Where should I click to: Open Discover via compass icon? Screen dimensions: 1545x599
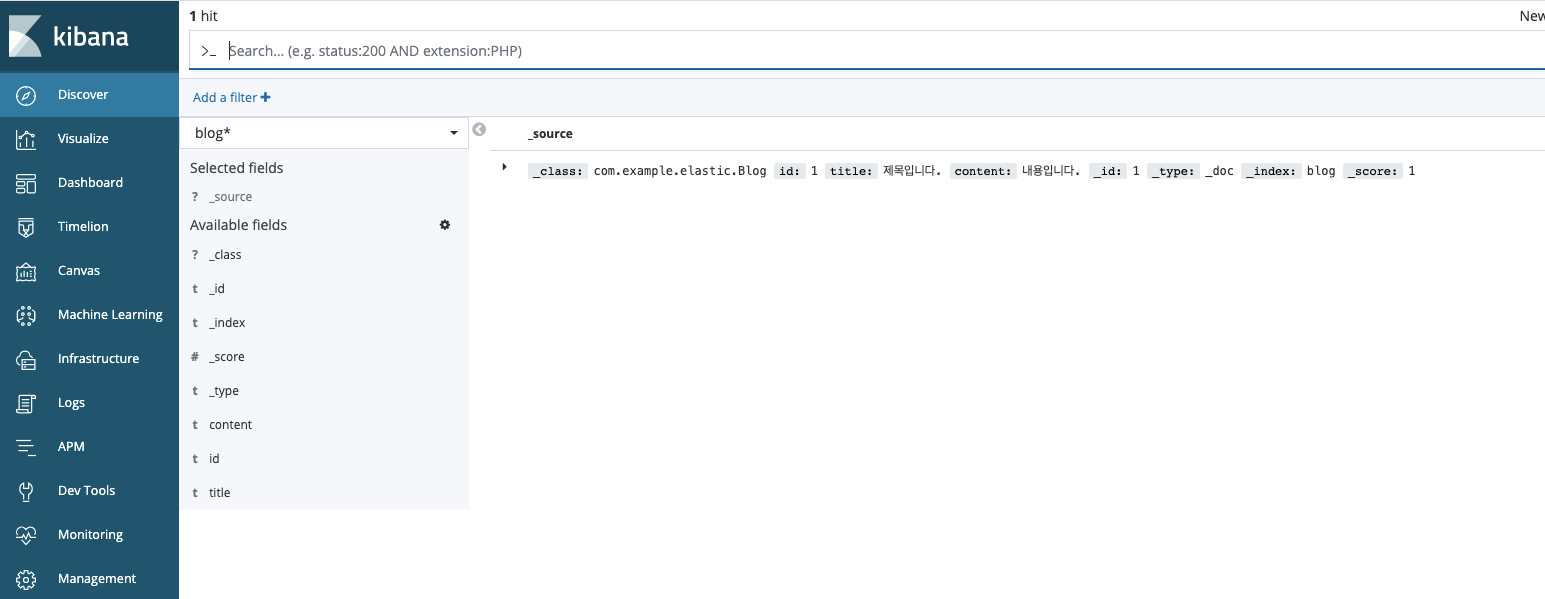[x=27, y=95]
